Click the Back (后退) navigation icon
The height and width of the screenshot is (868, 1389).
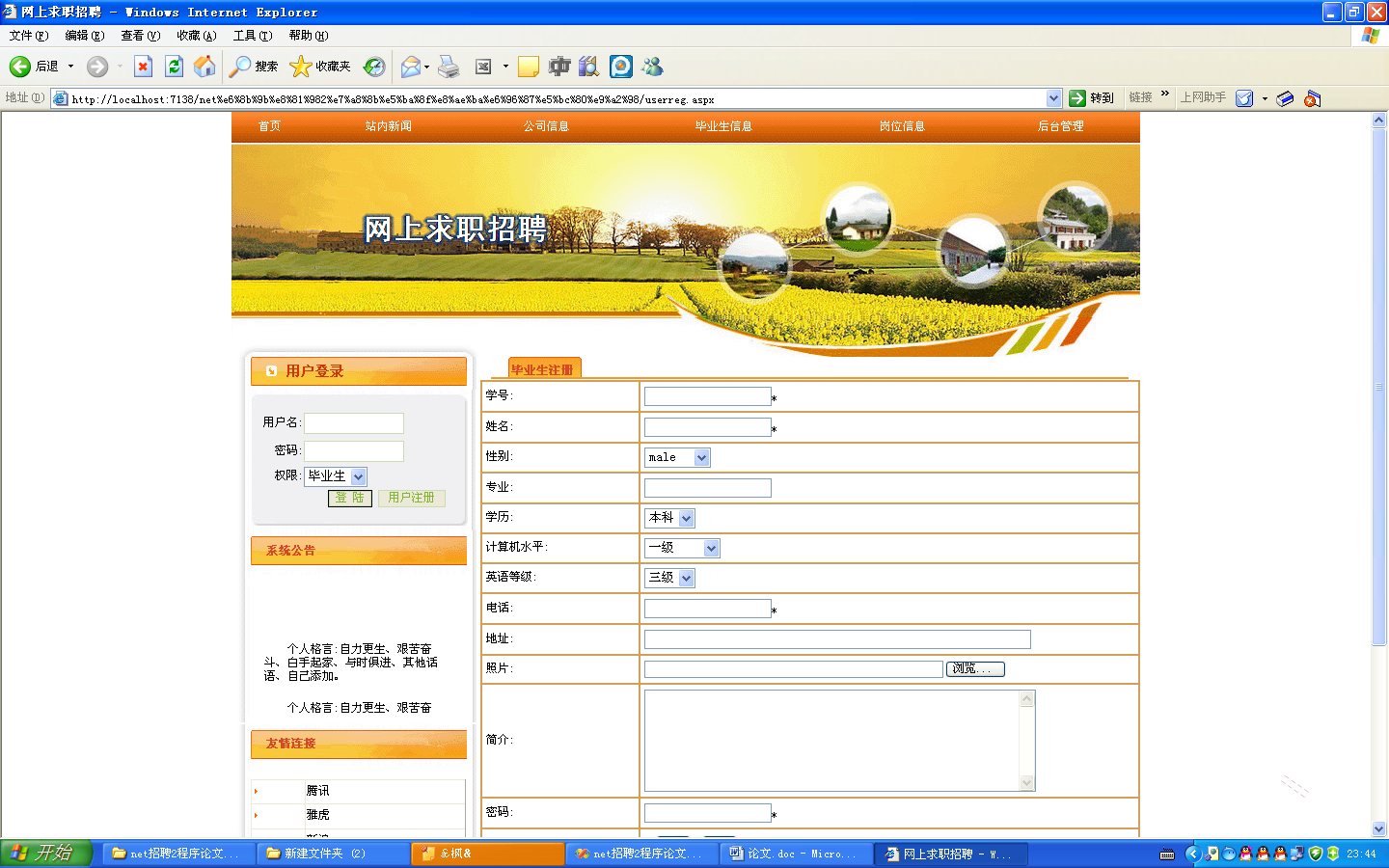point(19,66)
